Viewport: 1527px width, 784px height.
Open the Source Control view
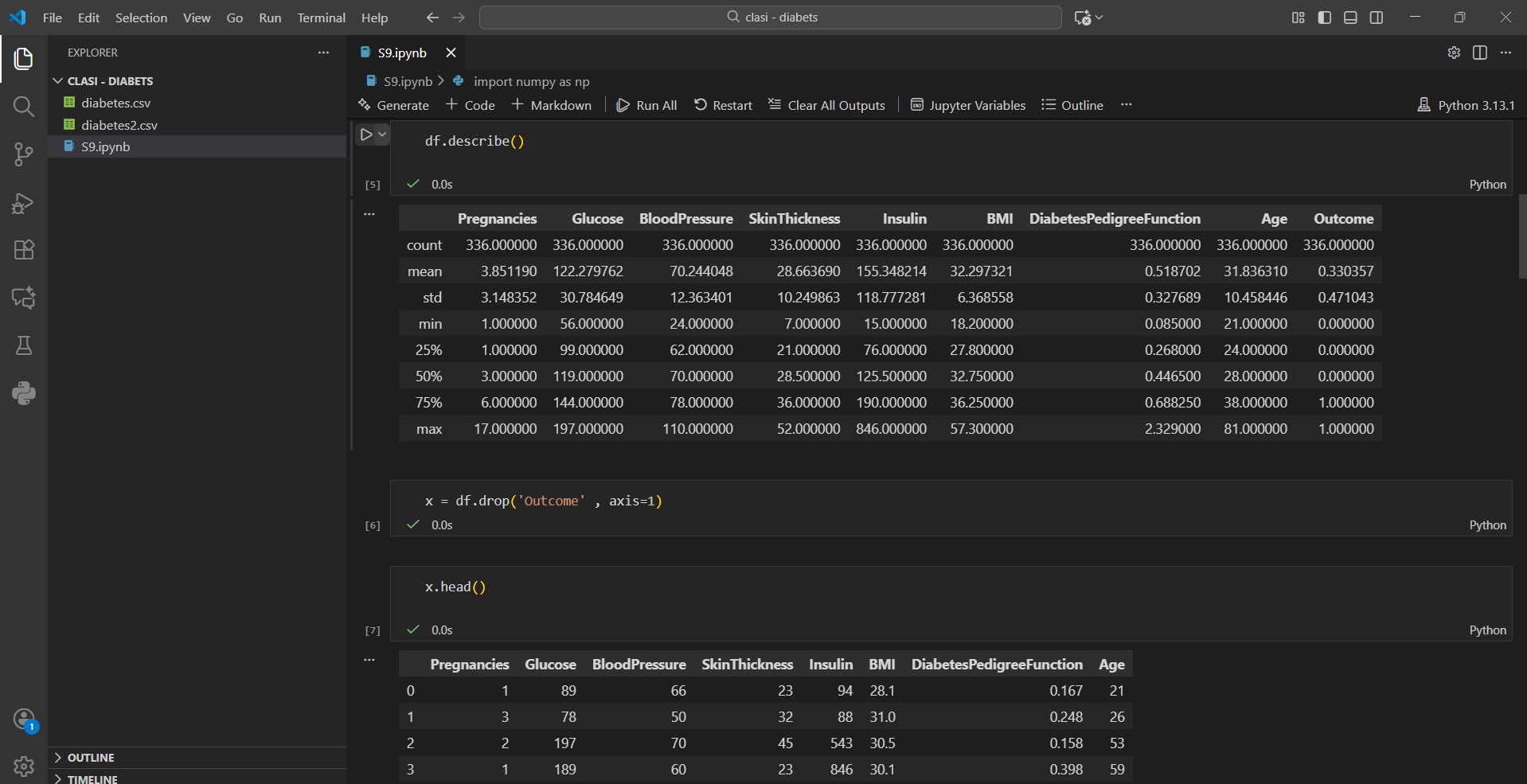24,154
